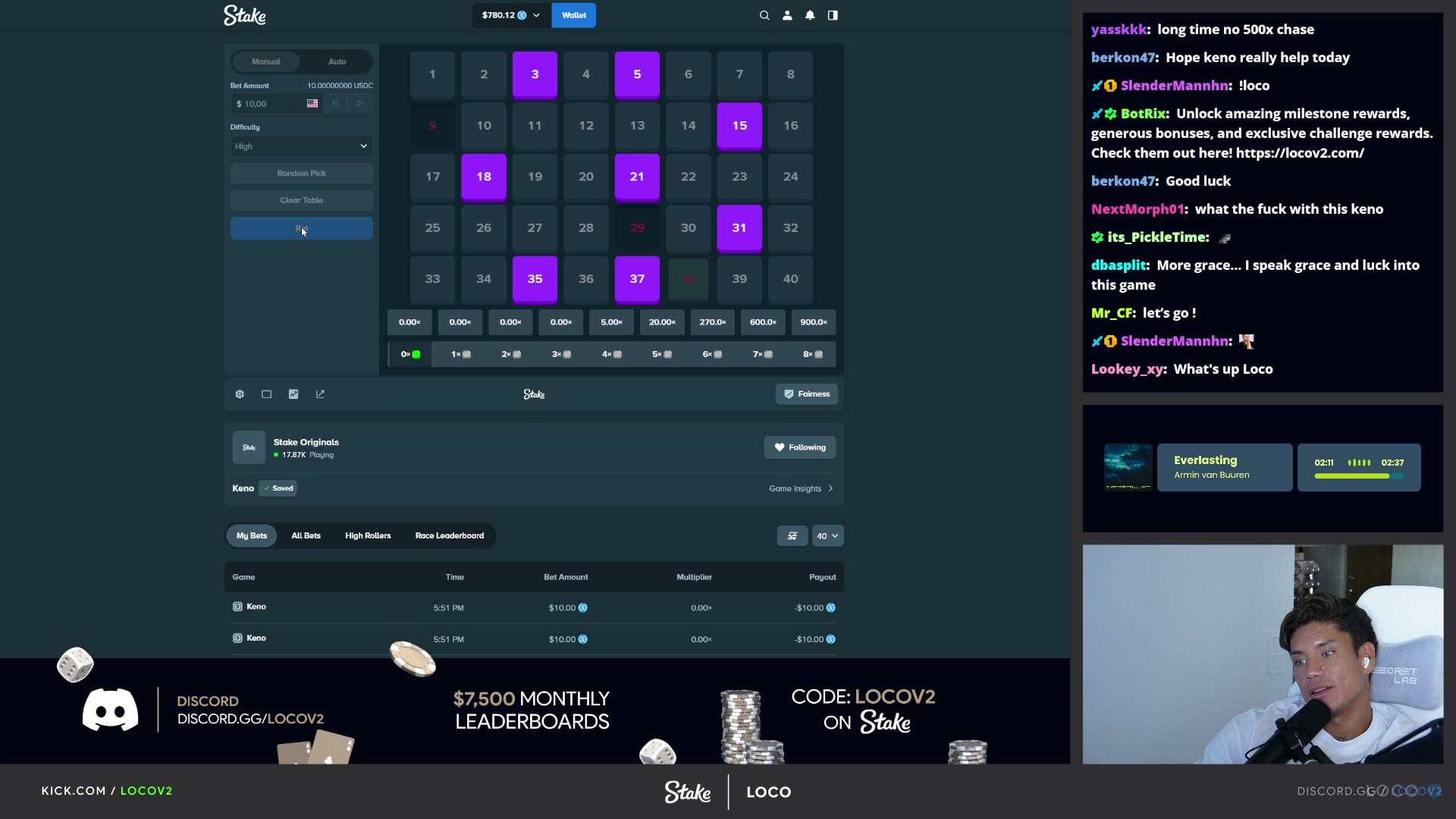Open game settings gear icon
Screen dimensions: 1456x819
240,394
